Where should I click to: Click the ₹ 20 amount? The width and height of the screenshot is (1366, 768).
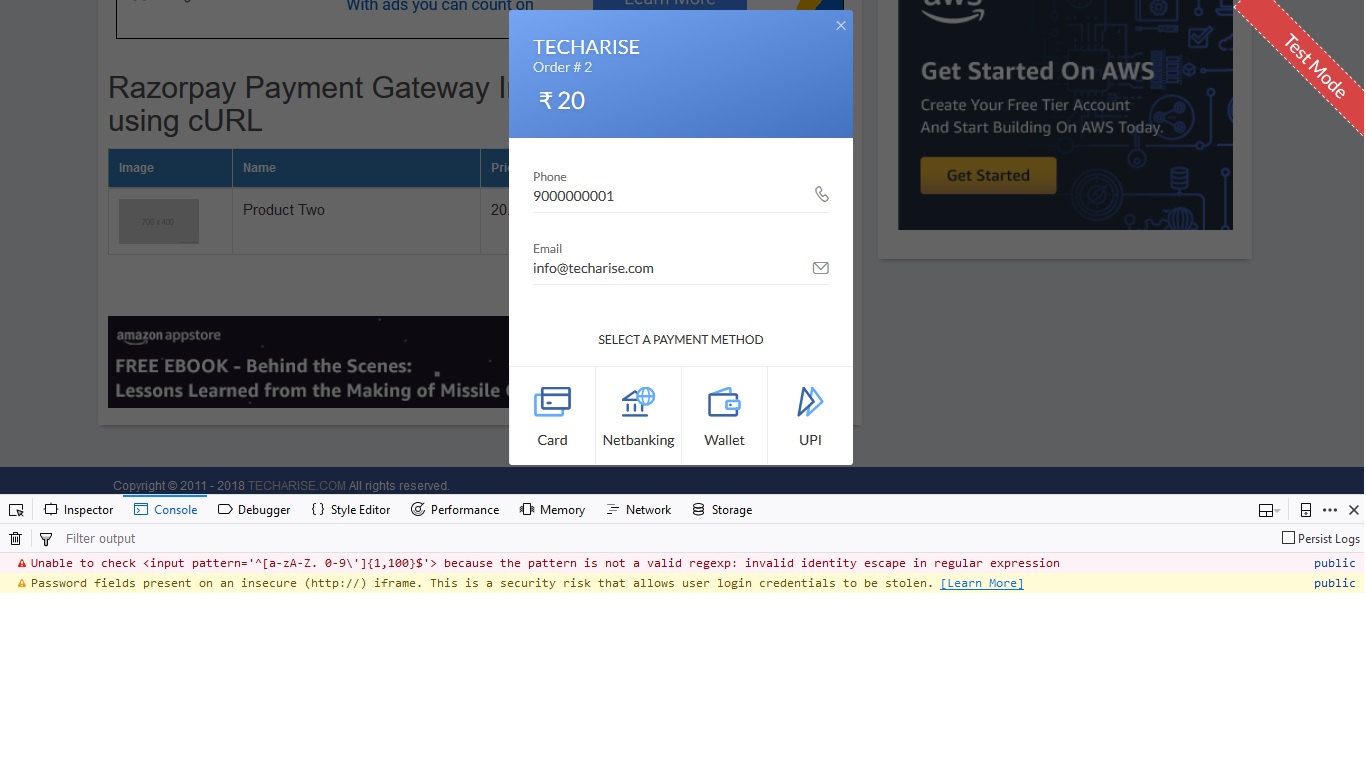(562, 101)
